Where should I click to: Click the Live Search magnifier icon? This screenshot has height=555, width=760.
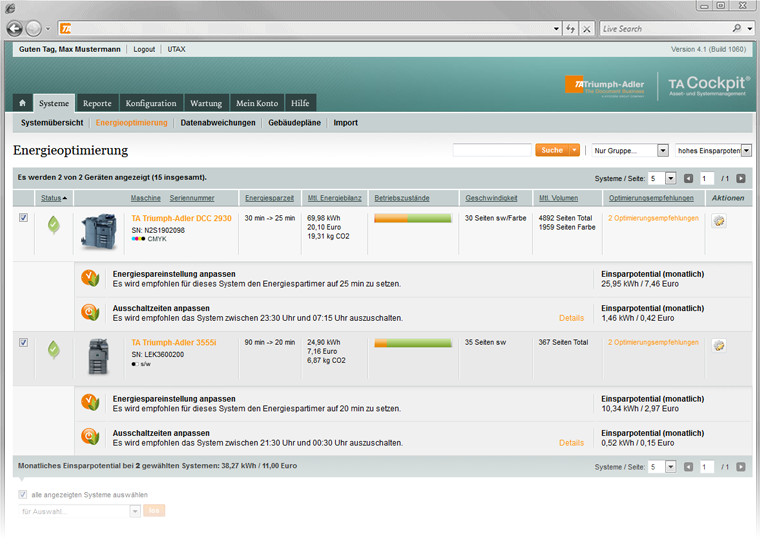(737, 29)
